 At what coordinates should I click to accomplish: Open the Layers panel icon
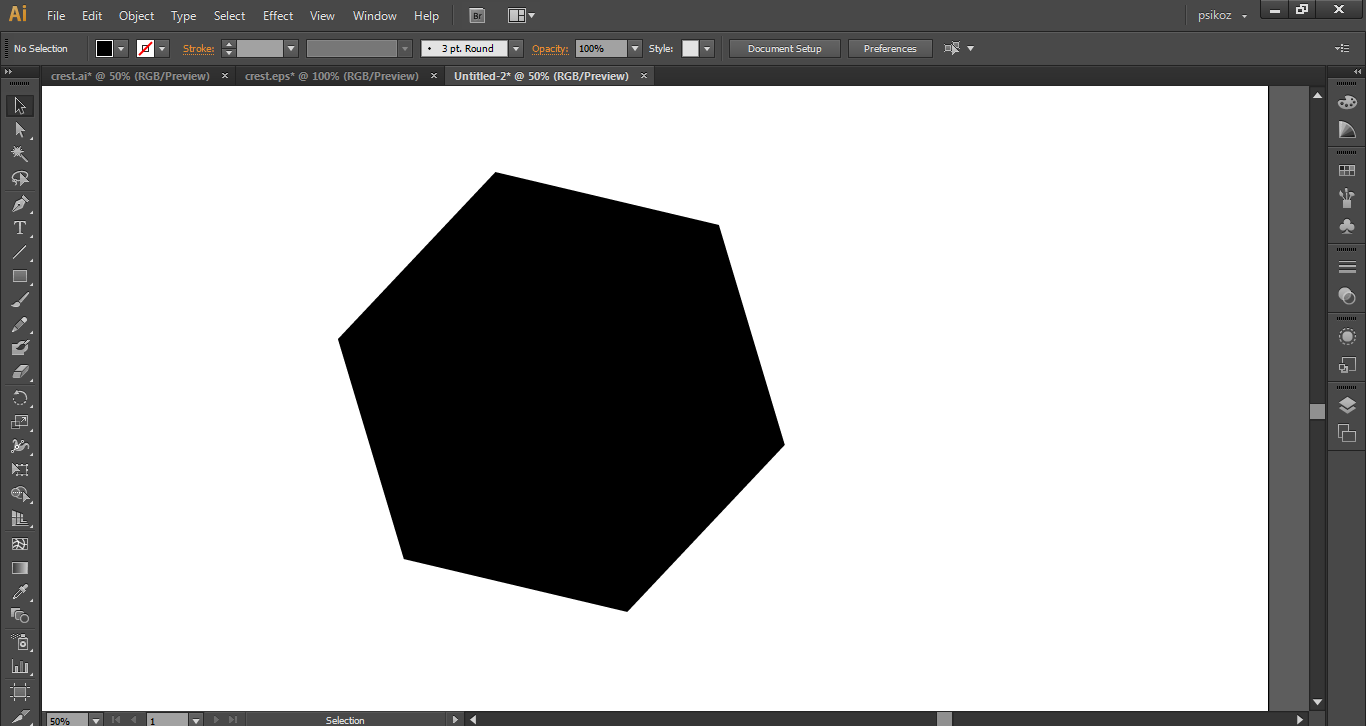[1347, 405]
